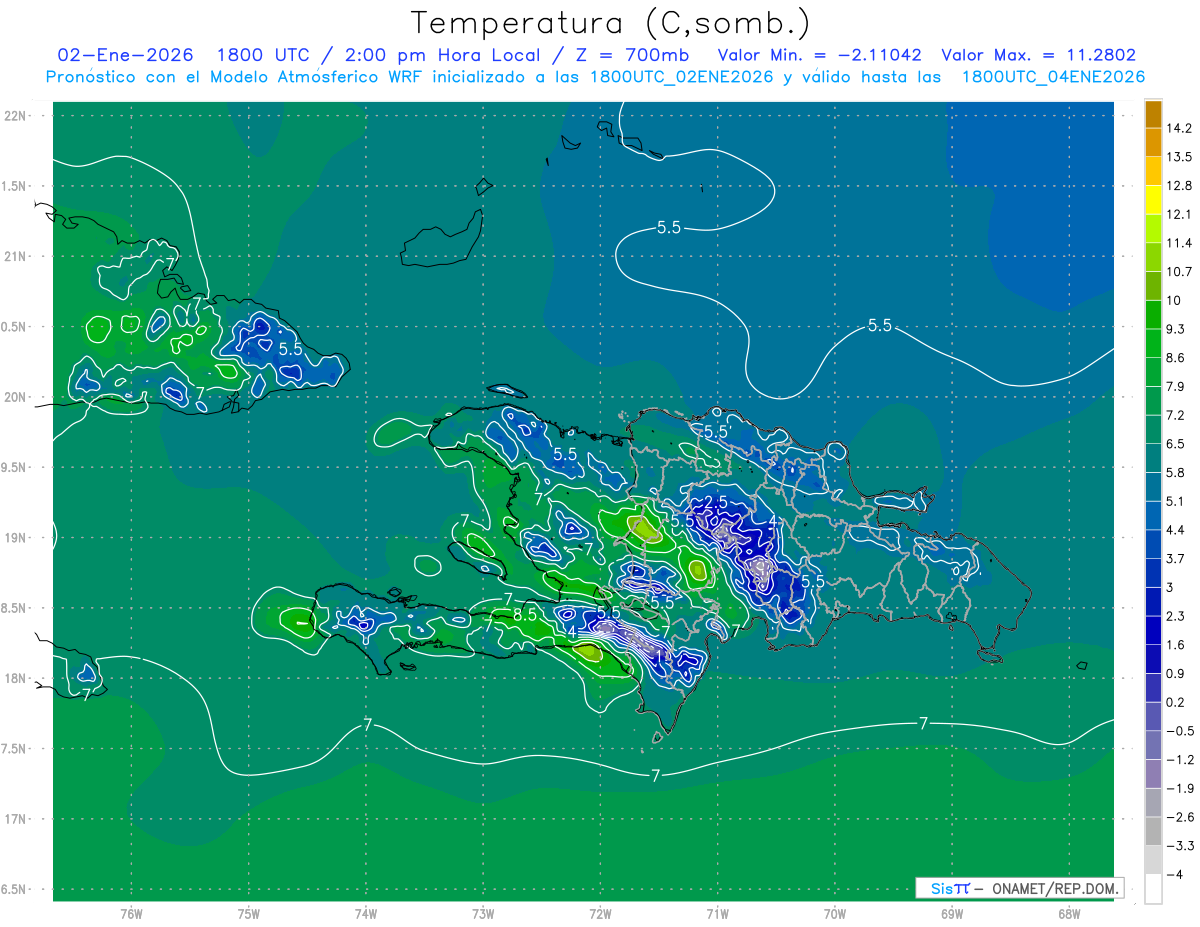Select the Valor Max. = 11.2802 text
The image size is (1200, 927).
pos(1038,55)
